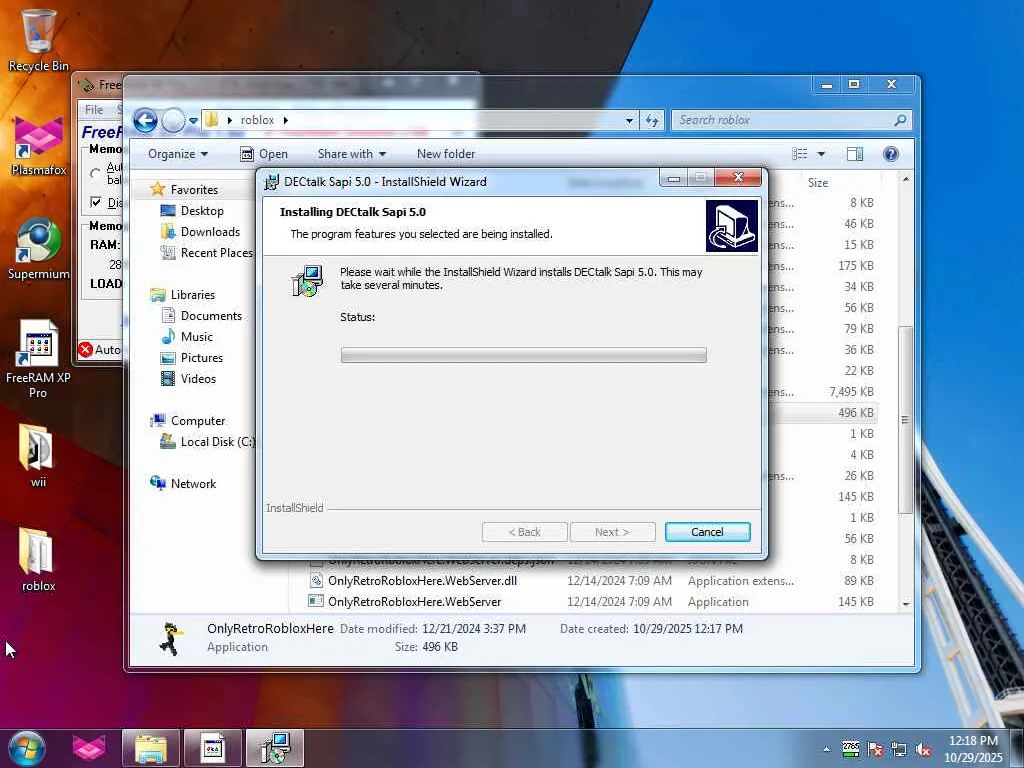Open recent pages dropdown next to Forward
Image resolution: width=1024 pixels, height=768 pixels.
pos(193,121)
